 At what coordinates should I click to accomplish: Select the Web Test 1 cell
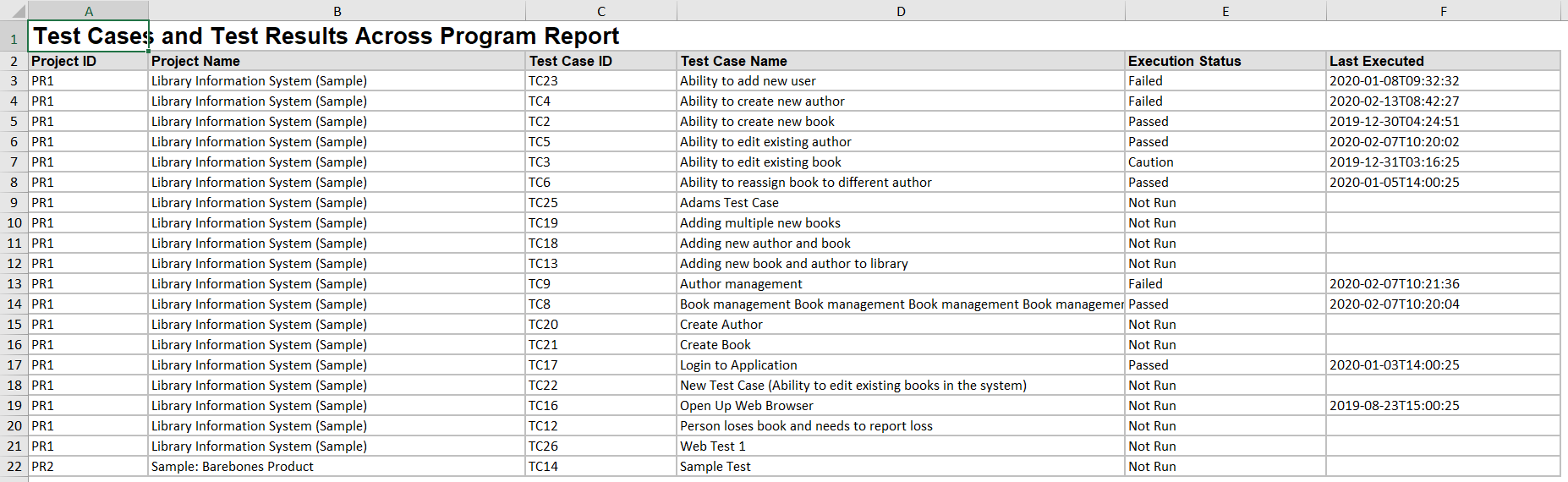tap(901, 446)
